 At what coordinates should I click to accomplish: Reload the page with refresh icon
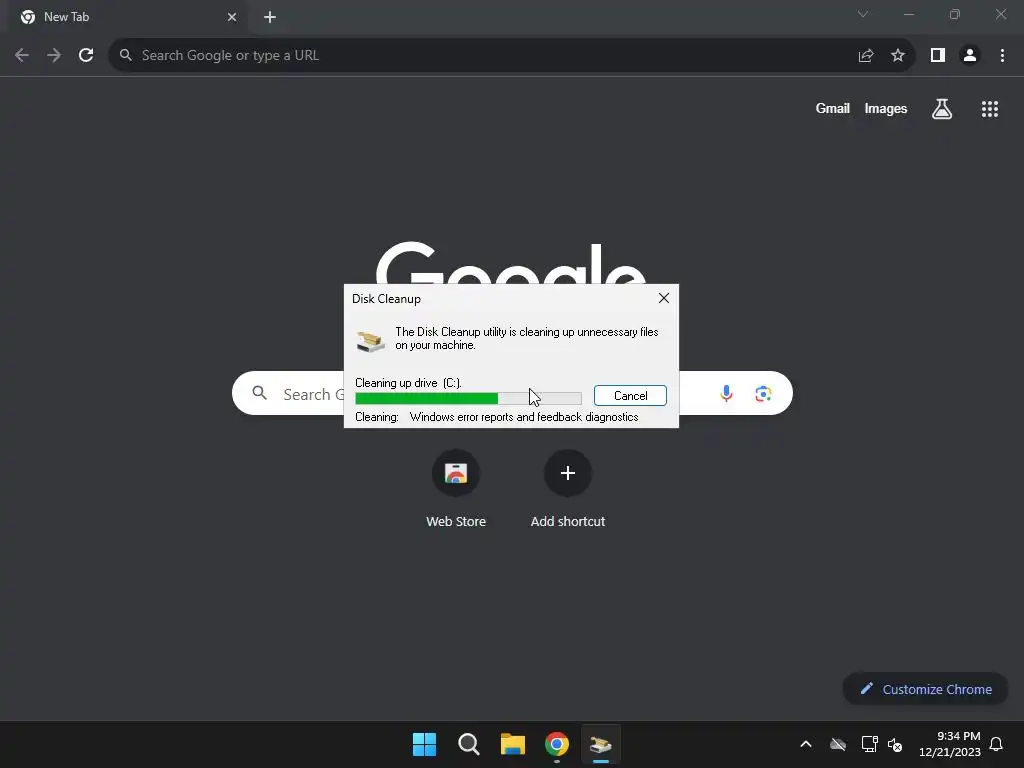pos(86,56)
